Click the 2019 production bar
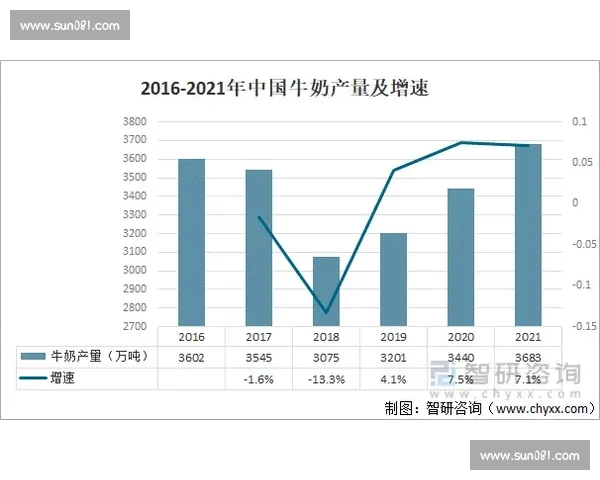The width and height of the screenshot is (600, 480). [393, 279]
